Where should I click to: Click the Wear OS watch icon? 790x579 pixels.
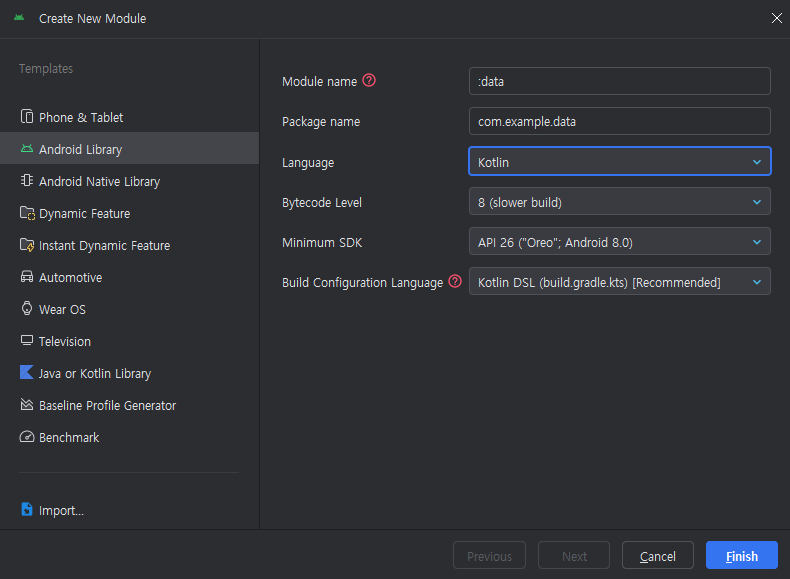click(27, 308)
